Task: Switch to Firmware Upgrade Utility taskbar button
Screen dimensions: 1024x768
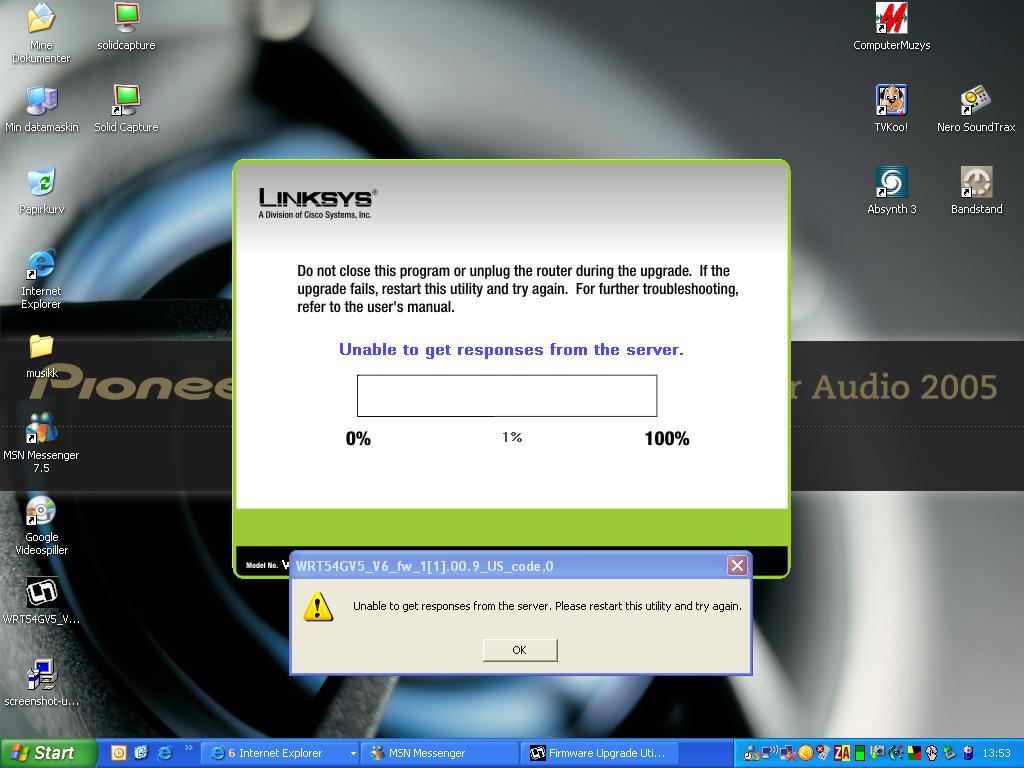Action: click(600, 753)
